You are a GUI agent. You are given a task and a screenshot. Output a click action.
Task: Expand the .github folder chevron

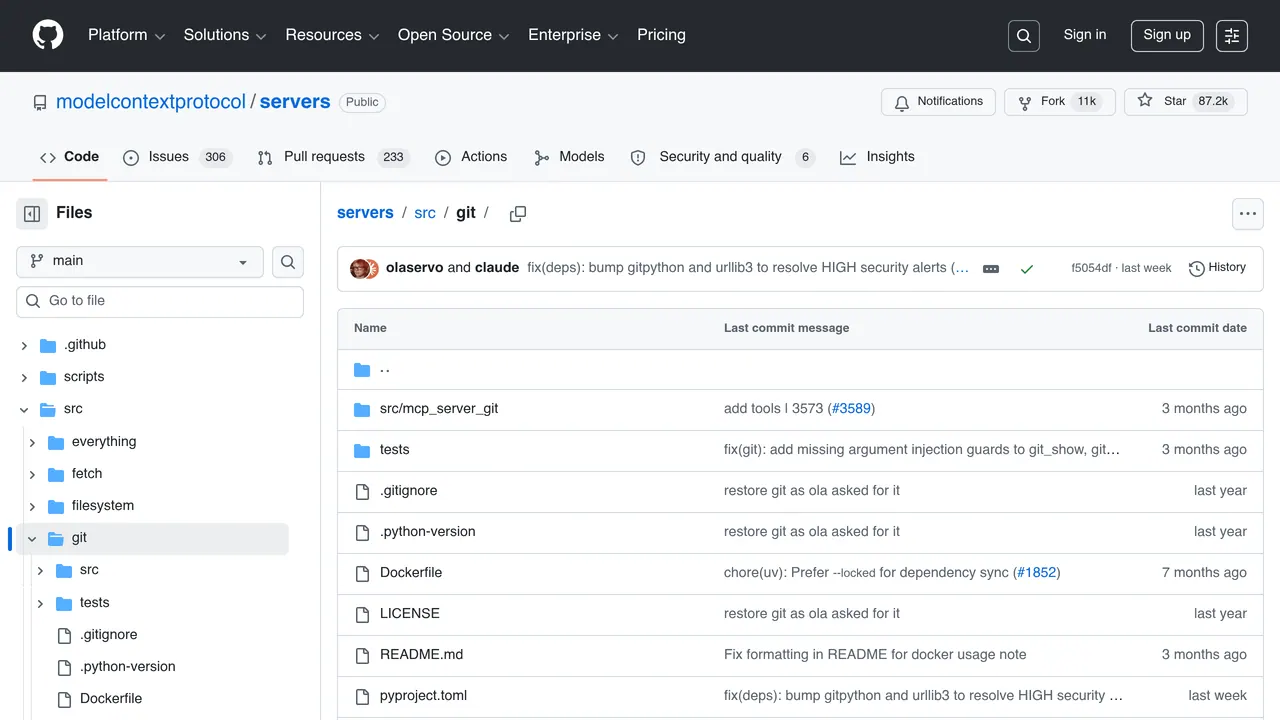[24, 346]
